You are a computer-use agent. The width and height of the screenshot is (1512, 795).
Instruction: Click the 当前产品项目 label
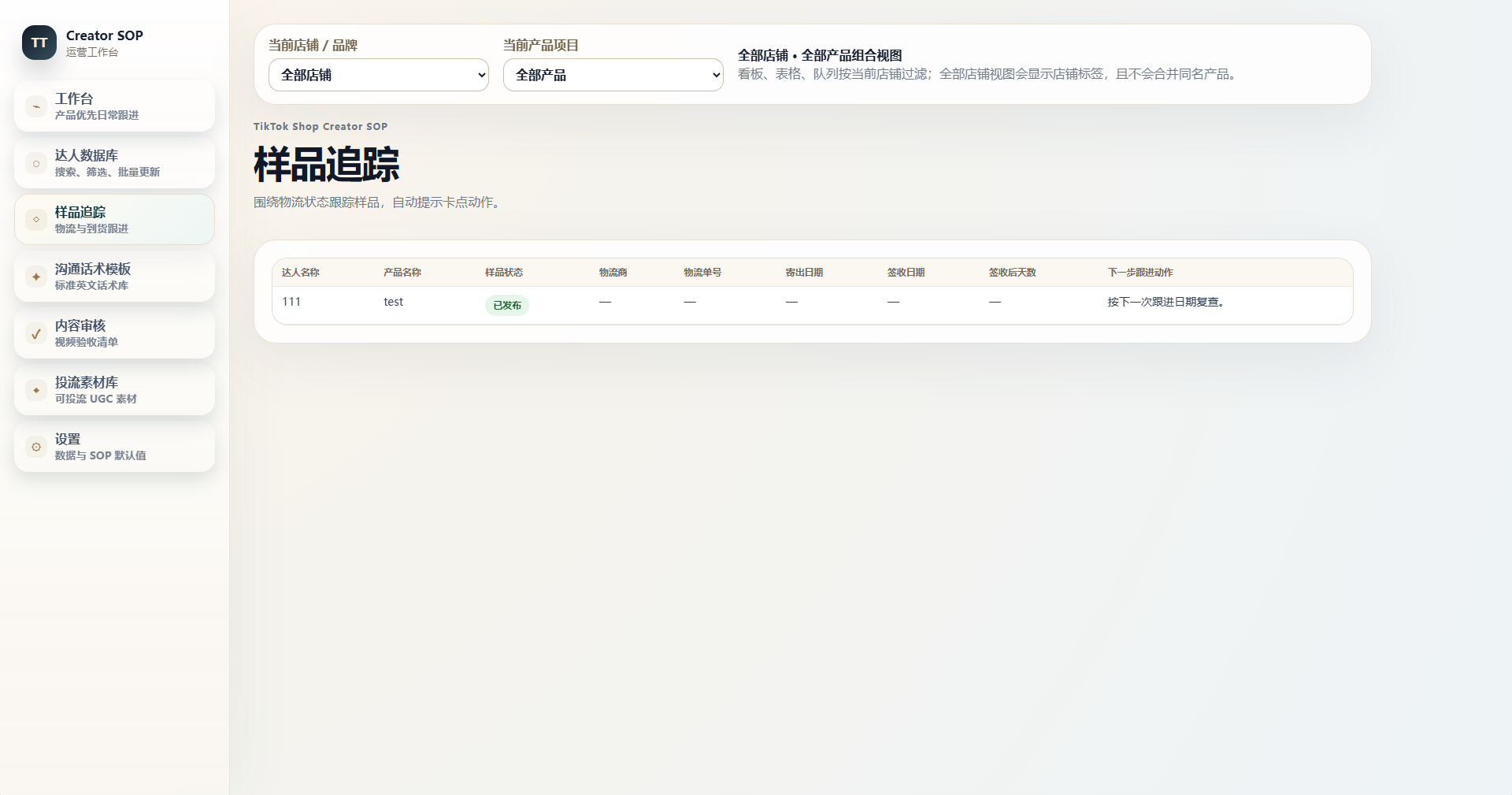(541, 45)
